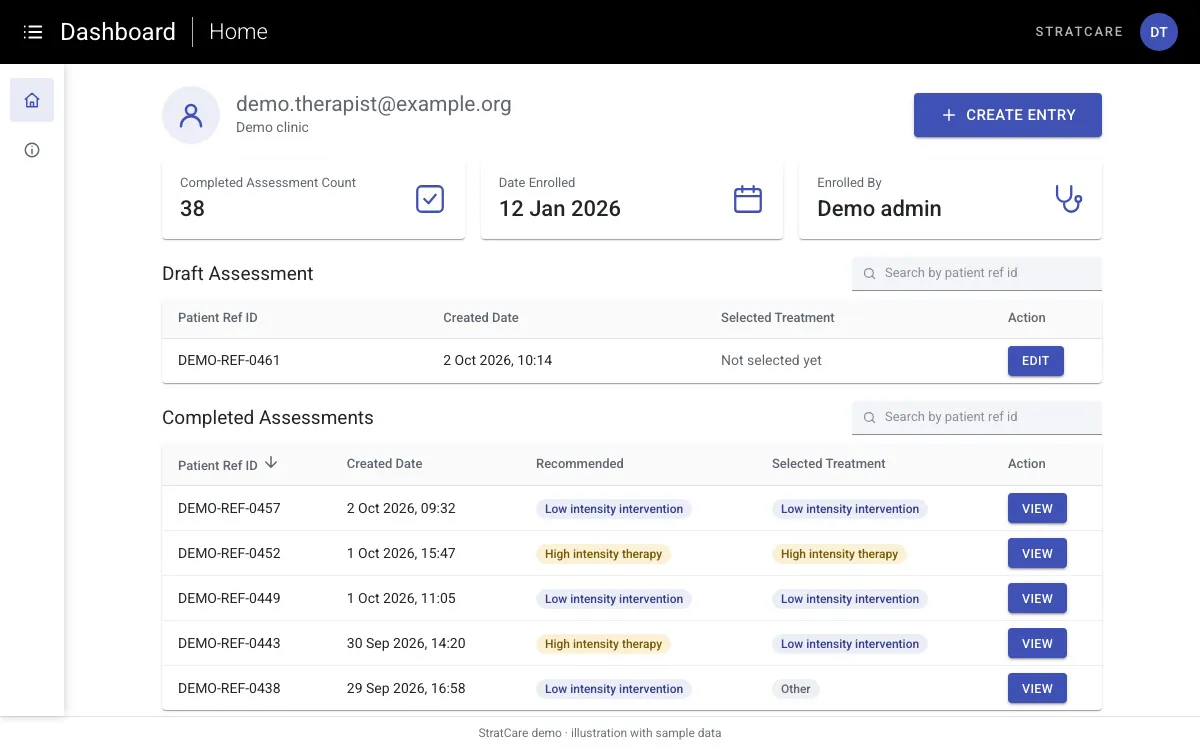Click date 2 Oct 2026, 10:14
1200x750 pixels.
(498, 360)
